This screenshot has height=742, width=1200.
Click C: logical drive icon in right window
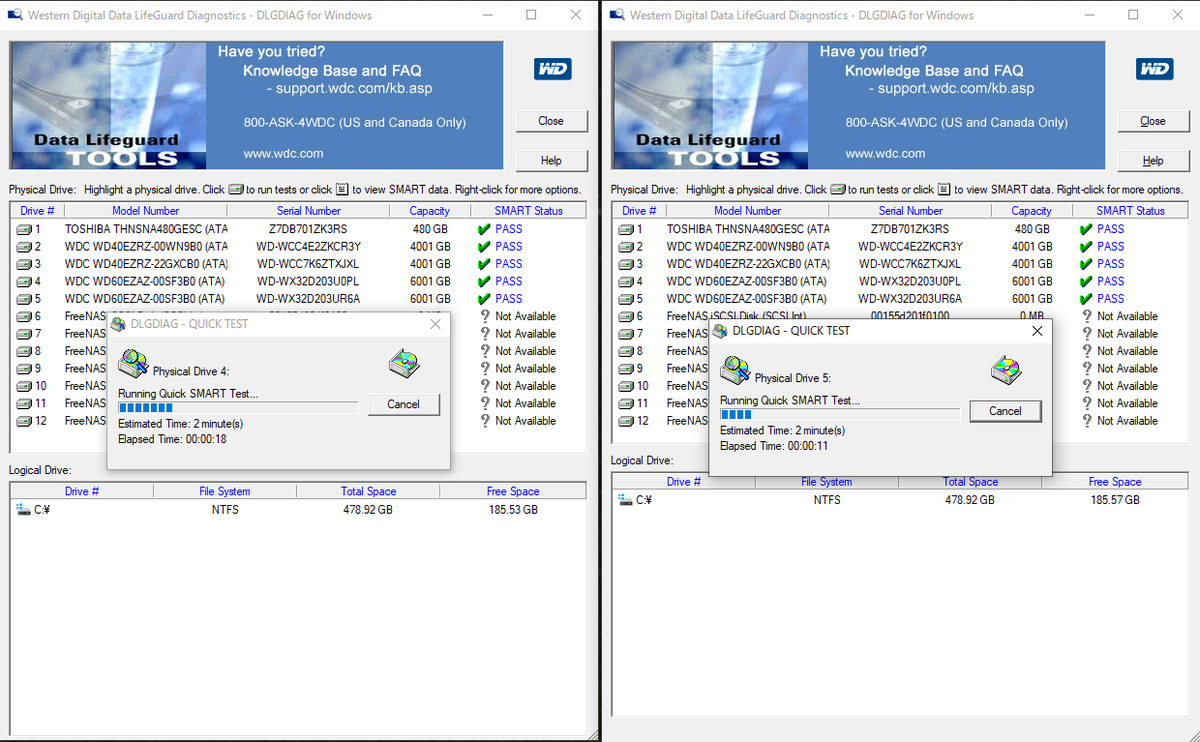point(625,499)
